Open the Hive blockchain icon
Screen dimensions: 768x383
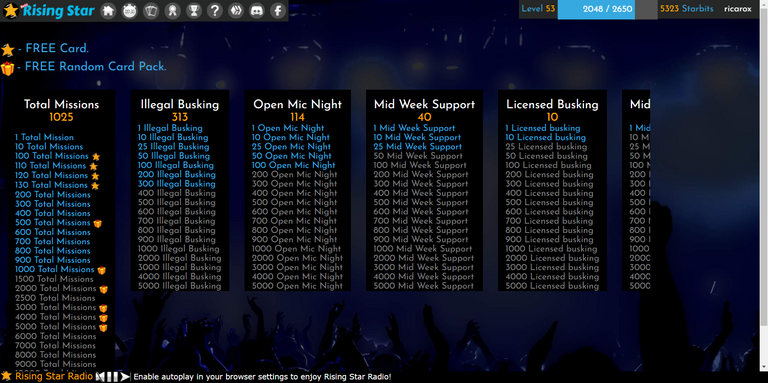point(236,10)
